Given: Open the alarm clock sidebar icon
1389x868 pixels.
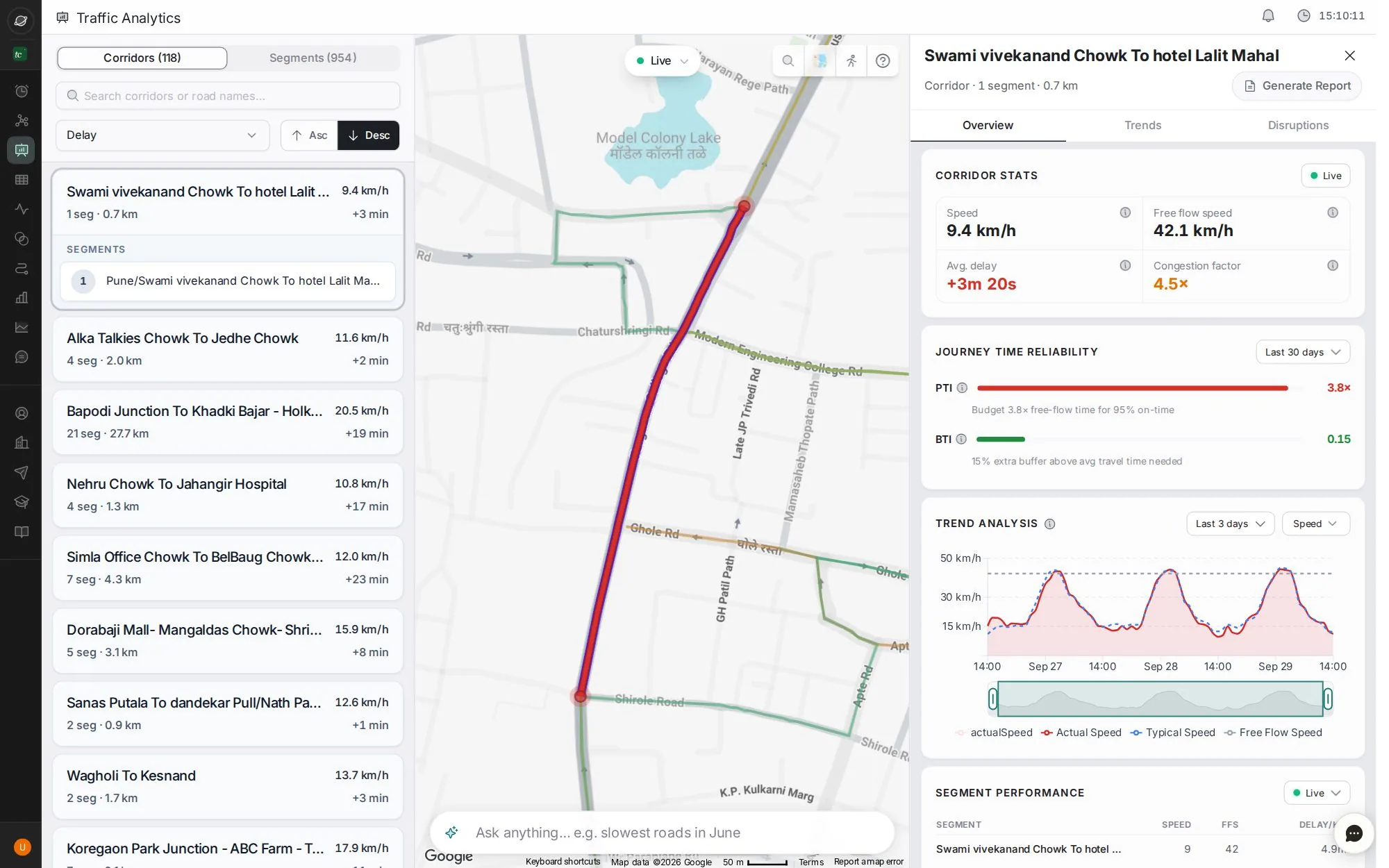Looking at the screenshot, I should click(x=22, y=91).
